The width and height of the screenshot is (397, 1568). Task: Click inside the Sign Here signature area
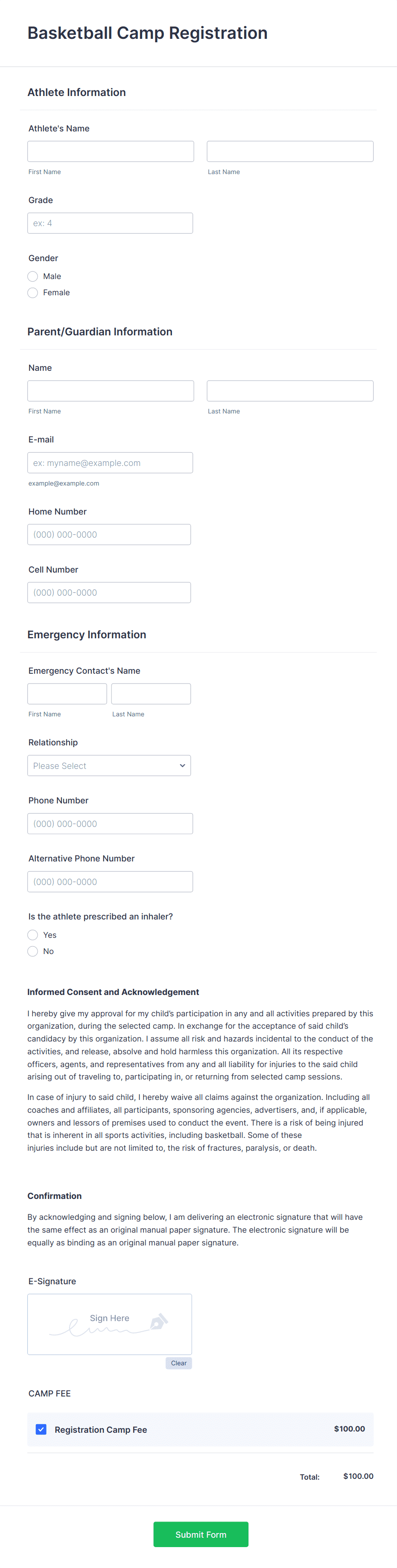pyautogui.click(x=110, y=1324)
